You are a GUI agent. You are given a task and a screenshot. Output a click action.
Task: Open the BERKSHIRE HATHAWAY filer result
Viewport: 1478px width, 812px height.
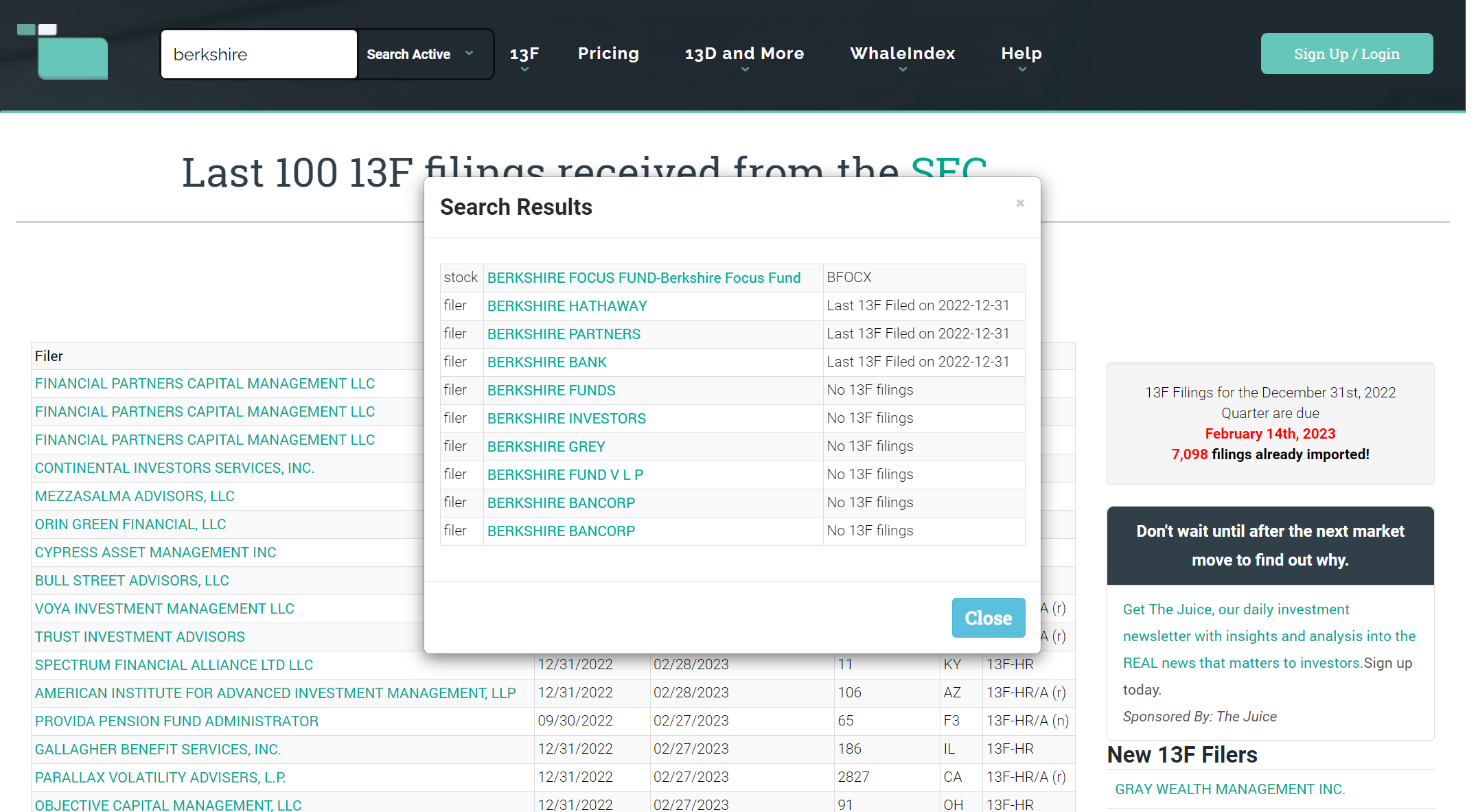click(567, 306)
